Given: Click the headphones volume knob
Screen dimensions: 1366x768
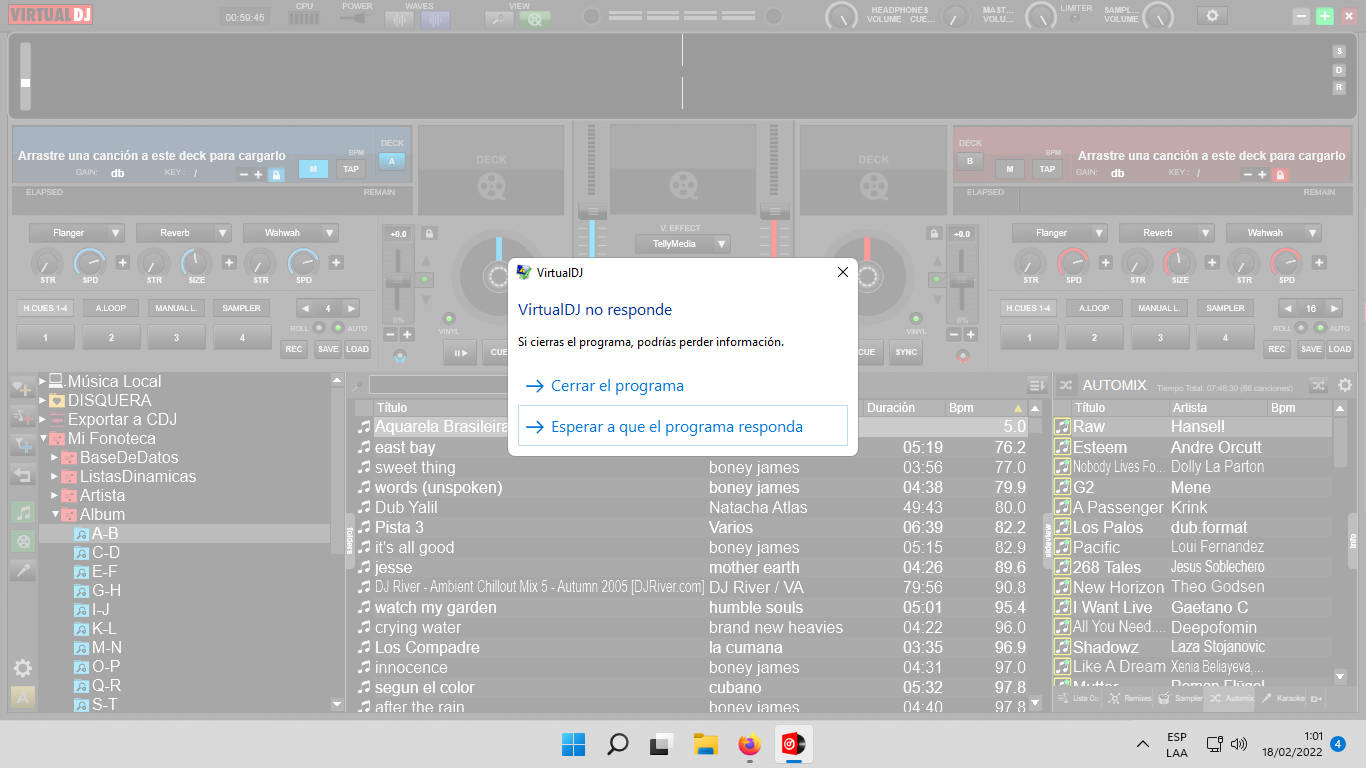Looking at the screenshot, I should click(842, 17).
